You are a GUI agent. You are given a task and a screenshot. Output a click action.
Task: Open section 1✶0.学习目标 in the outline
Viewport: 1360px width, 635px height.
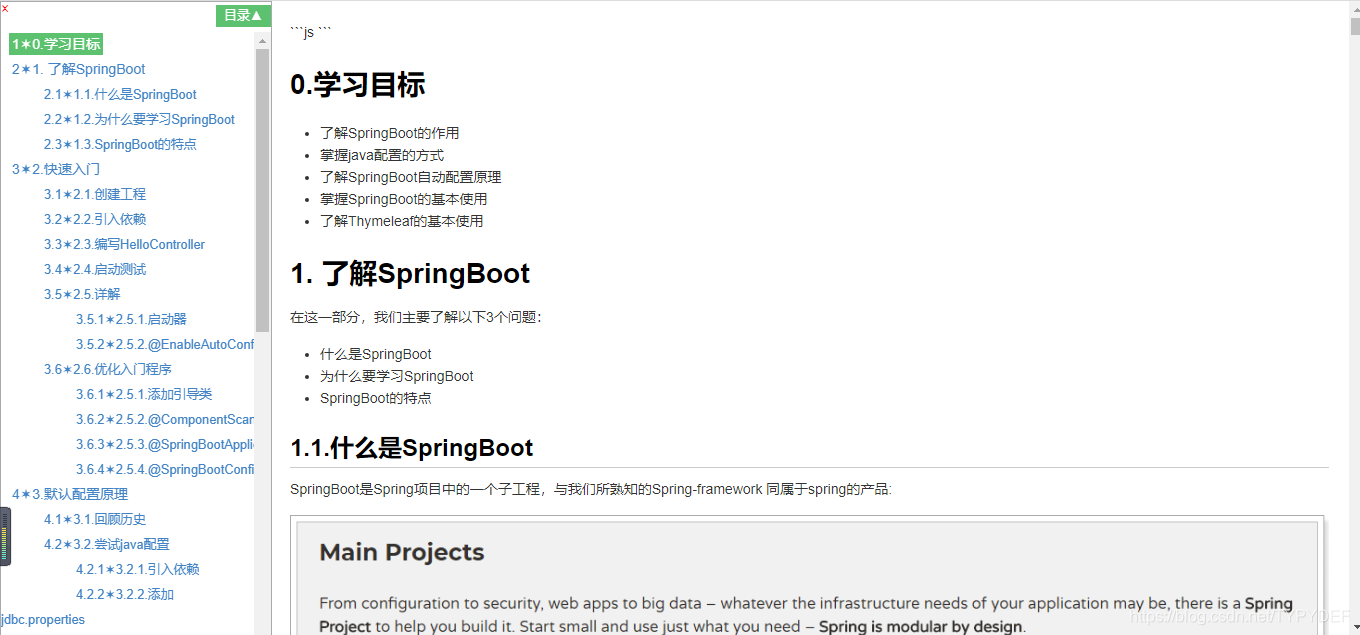pos(56,44)
